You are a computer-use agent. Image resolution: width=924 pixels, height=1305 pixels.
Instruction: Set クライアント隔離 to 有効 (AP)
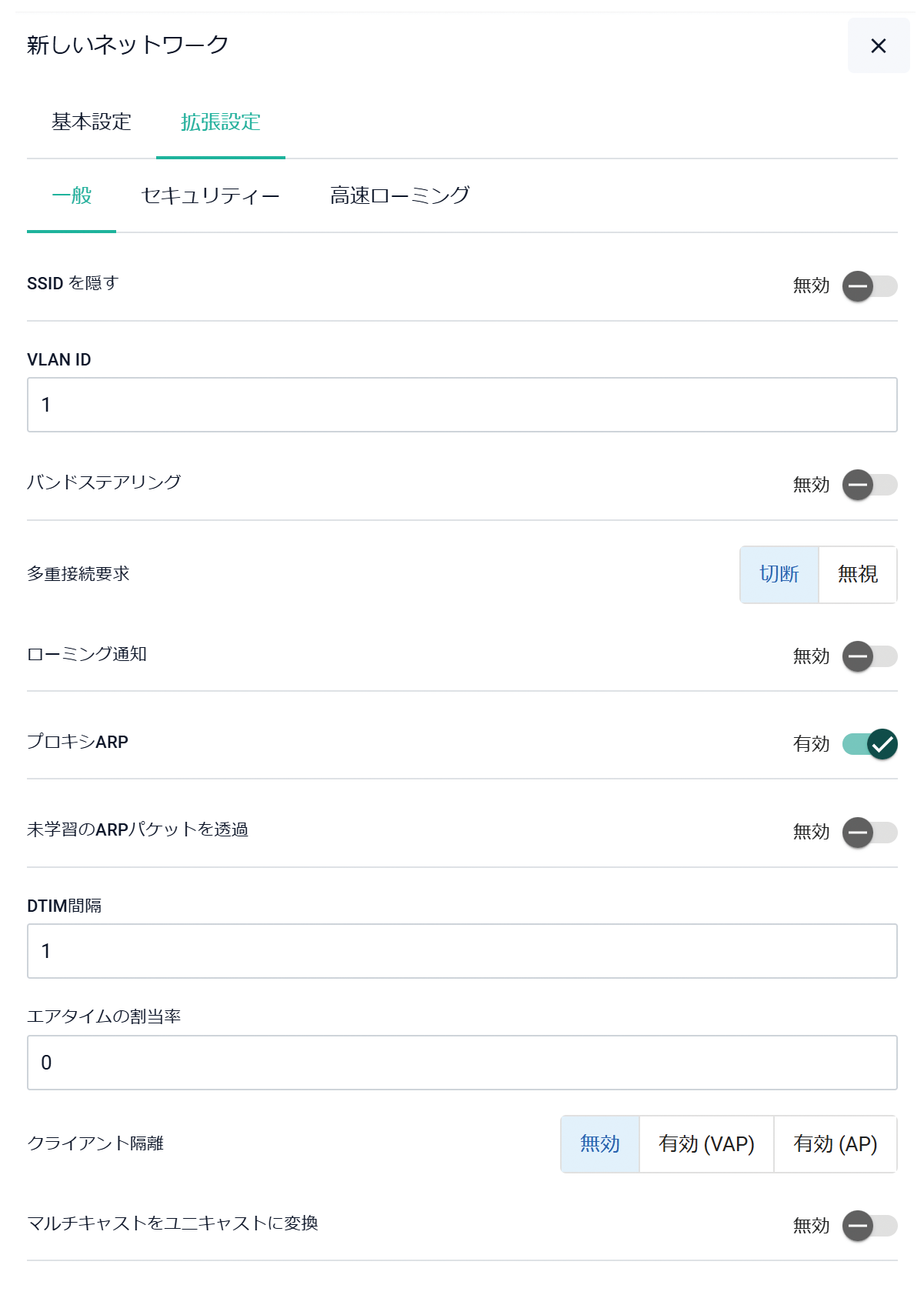[x=836, y=1144]
